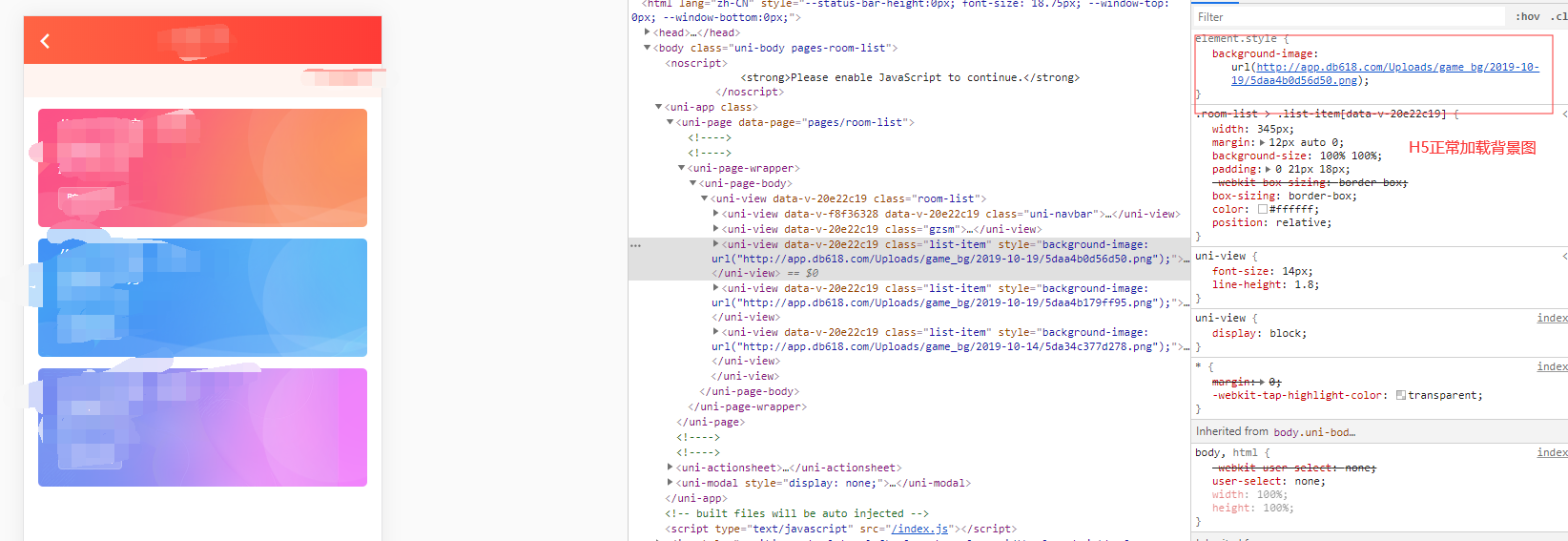Viewport: 1568px width, 541px height.
Task: Tap the back arrow in the red navbar
Action: point(45,41)
